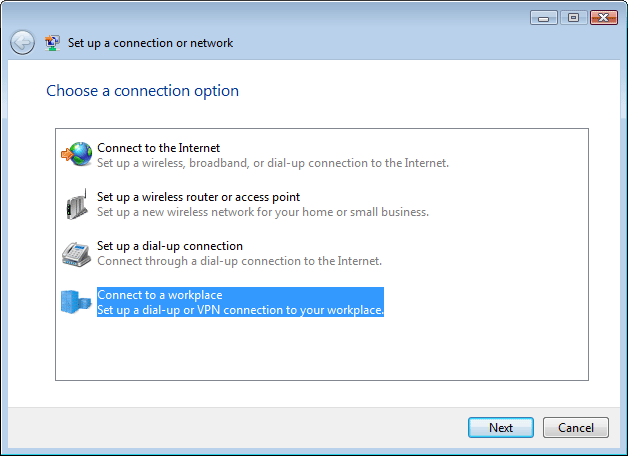
Task: Click the dial-up connection to the Internet description
Action: point(240,261)
